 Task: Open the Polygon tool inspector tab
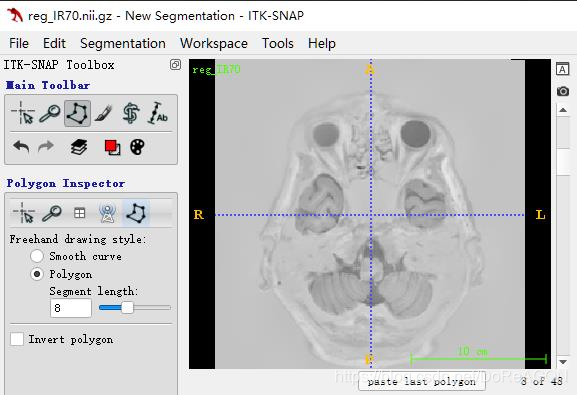click(136, 213)
